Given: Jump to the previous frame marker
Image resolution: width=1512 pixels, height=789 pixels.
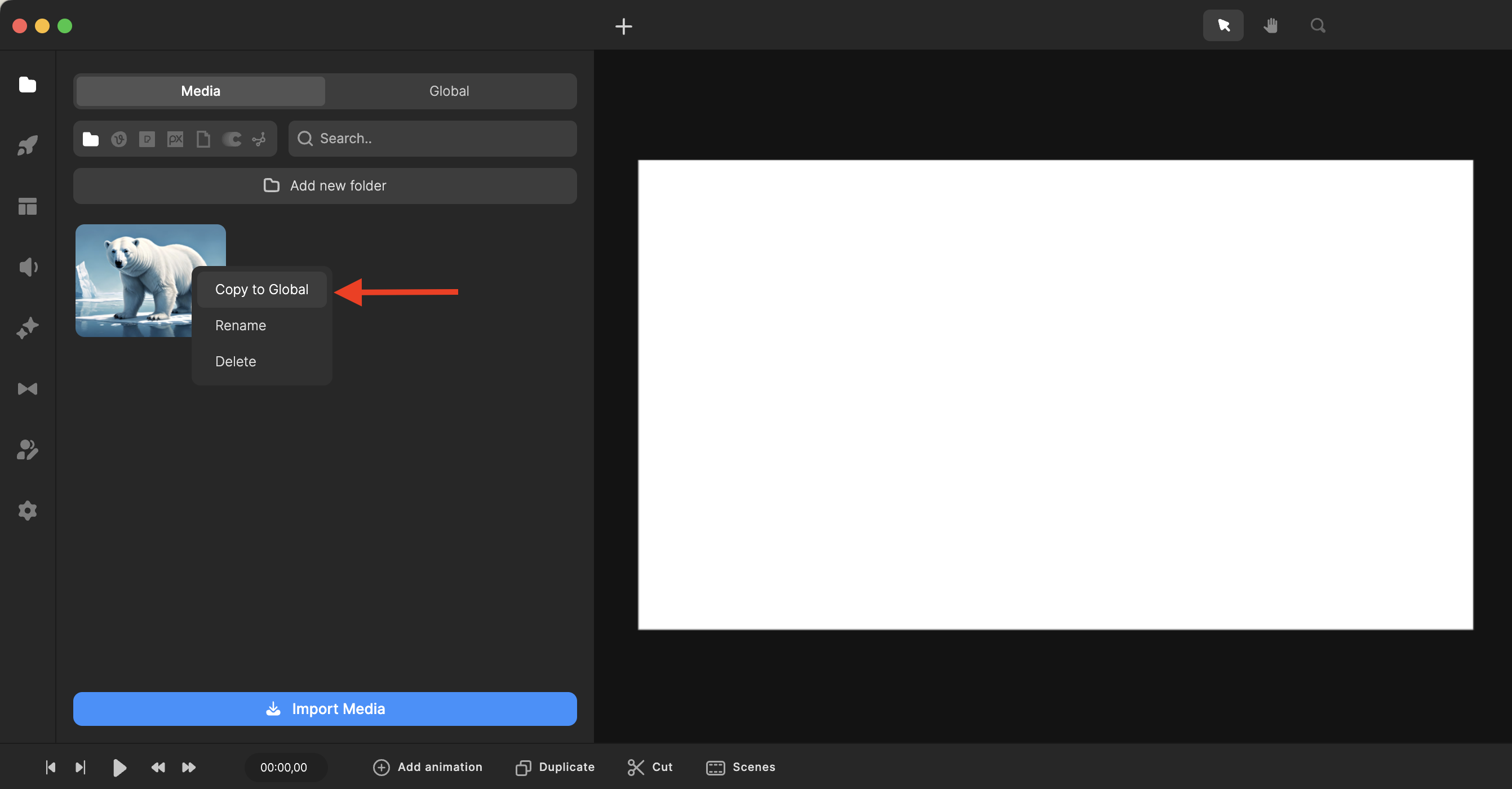Looking at the screenshot, I should tap(51, 767).
